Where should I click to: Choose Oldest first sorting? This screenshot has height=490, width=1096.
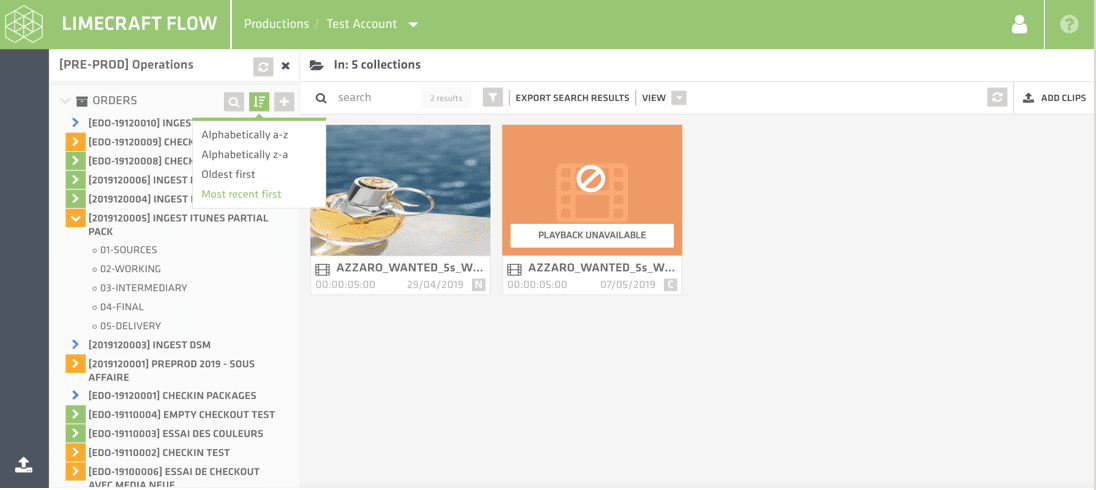coord(229,174)
